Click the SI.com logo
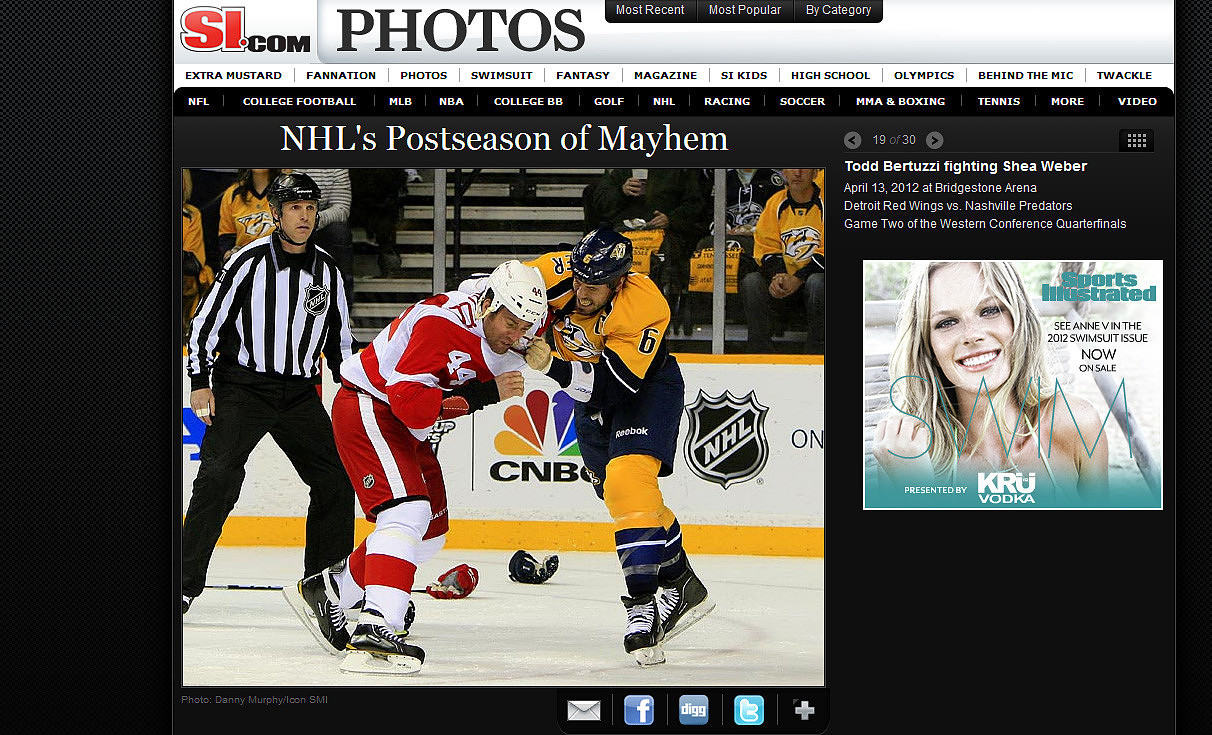This screenshot has height=735, width=1212. pyautogui.click(x=245, y=30)
